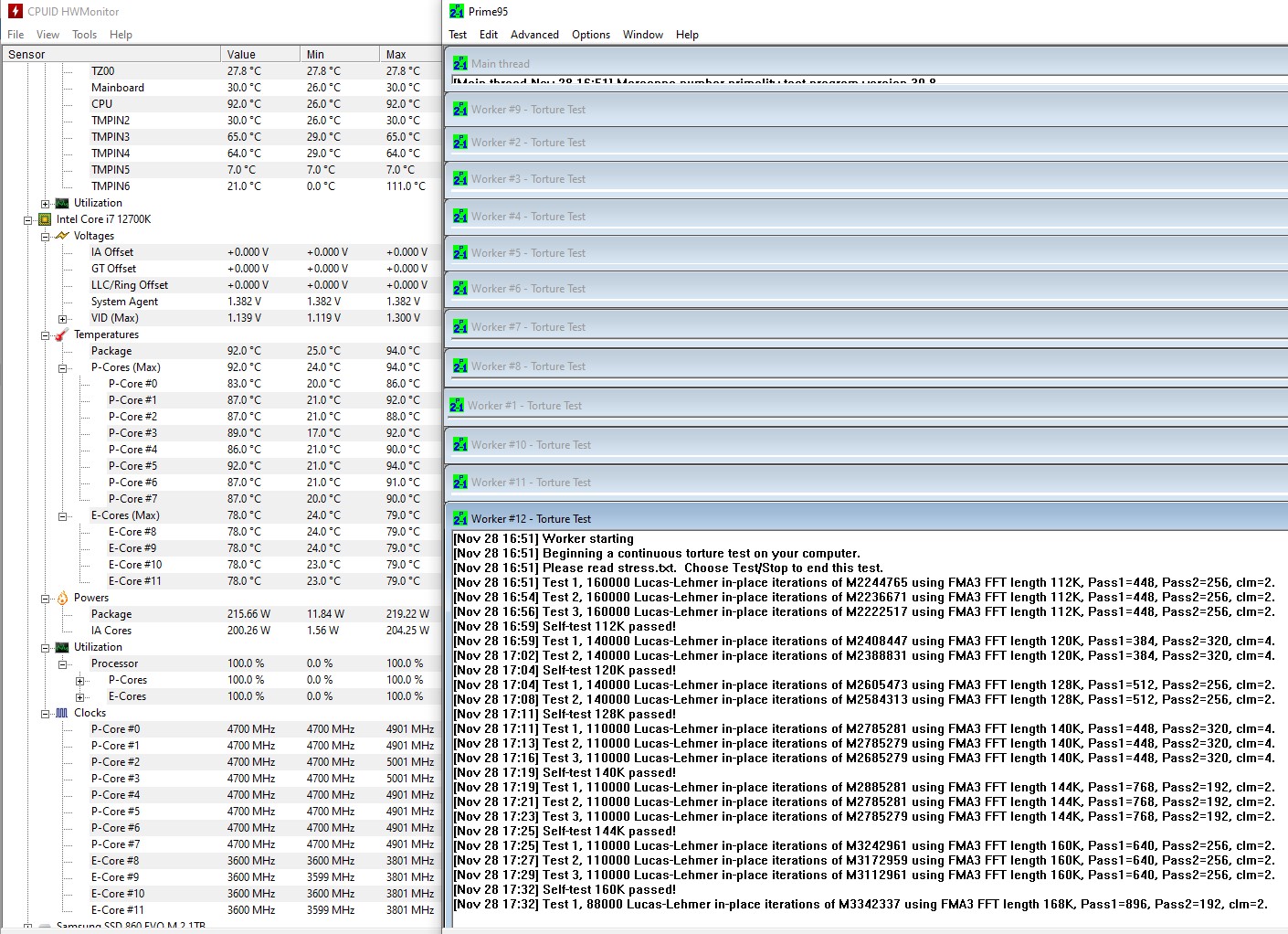Select the System Agent voltage row
1288x934 pixels.
tap(221, 302)
